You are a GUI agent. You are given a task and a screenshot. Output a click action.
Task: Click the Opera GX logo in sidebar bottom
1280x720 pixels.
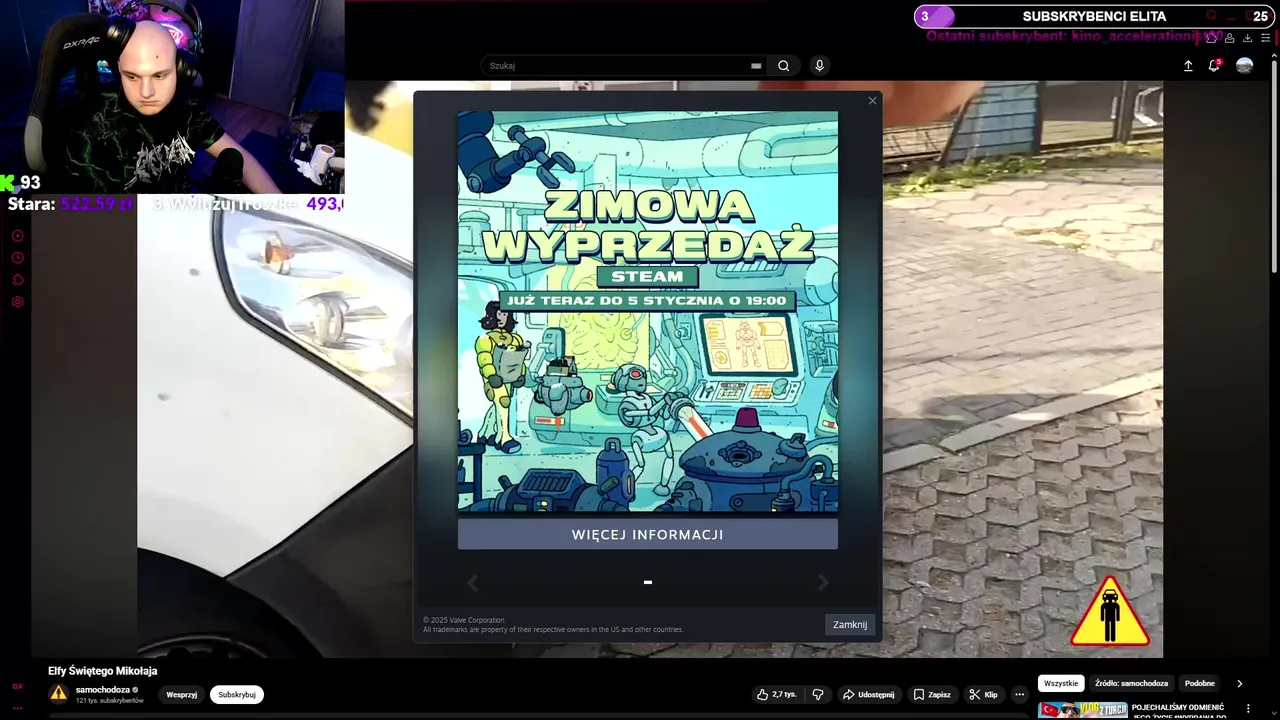click(x=17, y=686)
